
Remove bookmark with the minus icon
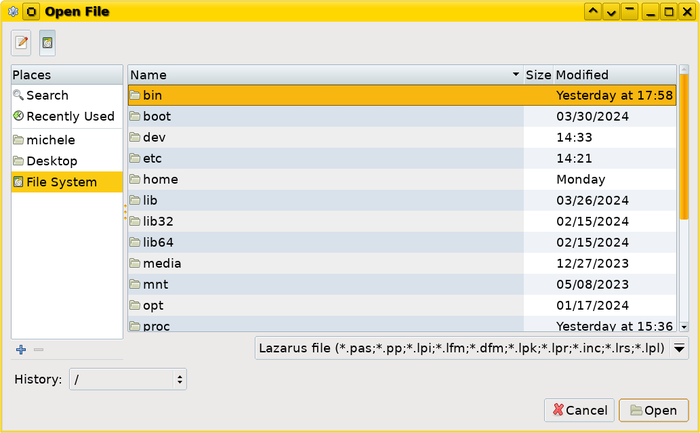pyautogui.click(x=39, y=350)
